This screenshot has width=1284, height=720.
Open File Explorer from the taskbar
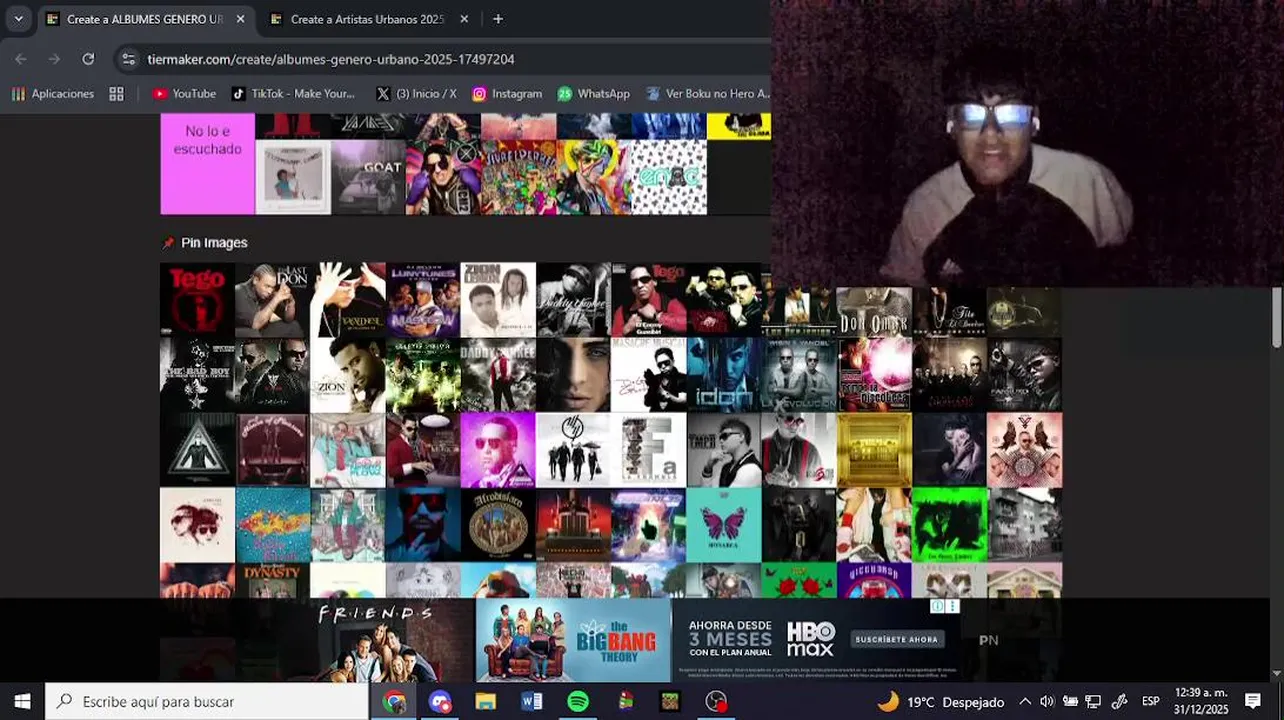pyautogui.click(x=486, y=701)
